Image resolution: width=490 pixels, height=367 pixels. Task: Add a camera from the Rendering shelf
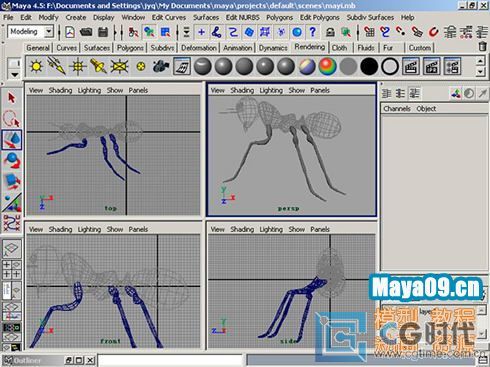click(161, 66)
